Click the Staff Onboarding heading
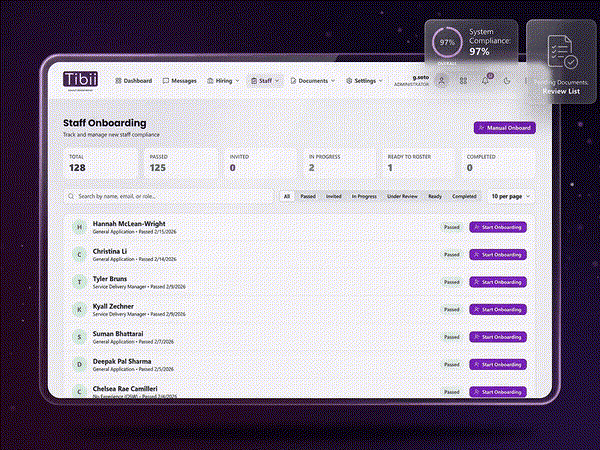Image resolution: width=600 pixels, height=450 pixels. 104,123
